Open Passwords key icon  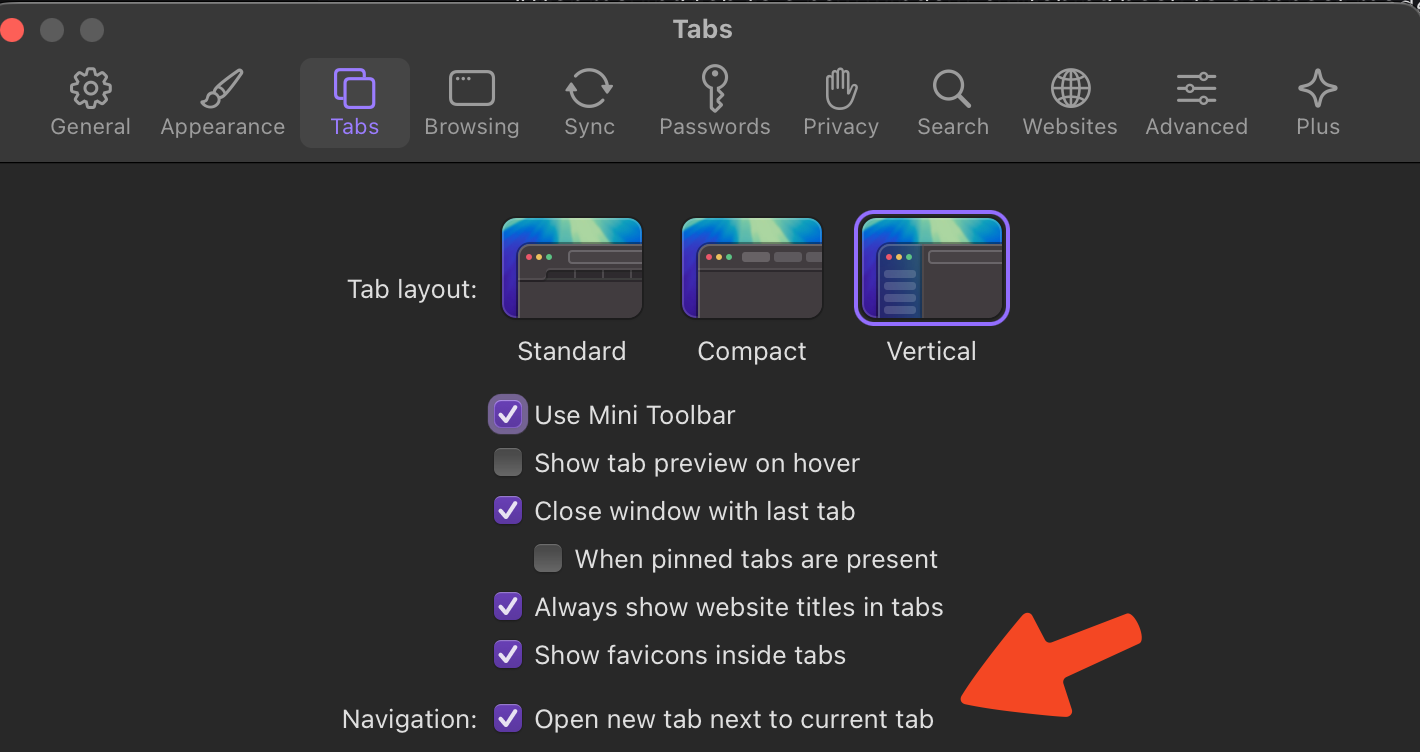coord(714,90)
